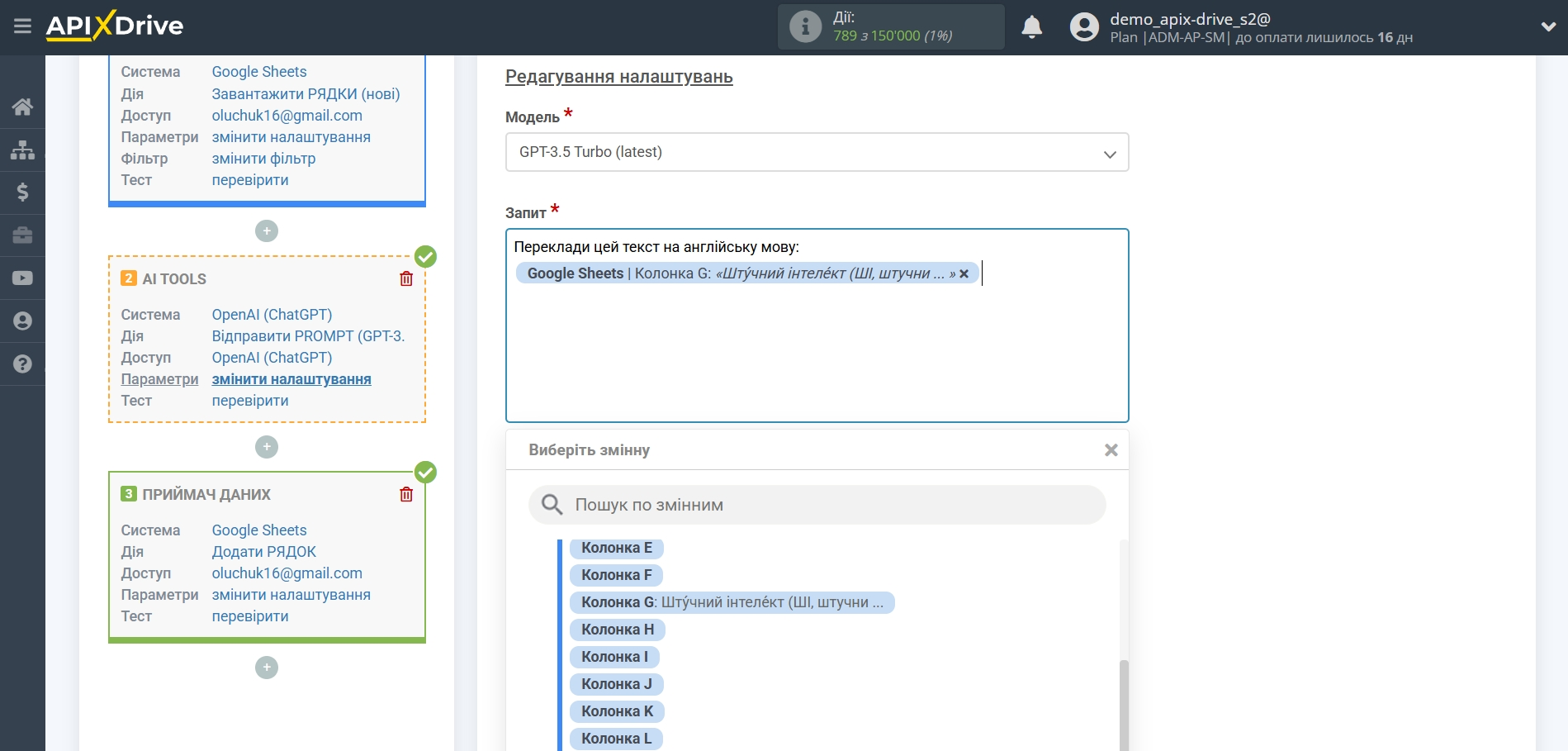Viewport: 1568px width, 751px height.
Task: Click Google Sheets in ПРИЙМАЧ ДАНИХ block
Action: (259, 530)
